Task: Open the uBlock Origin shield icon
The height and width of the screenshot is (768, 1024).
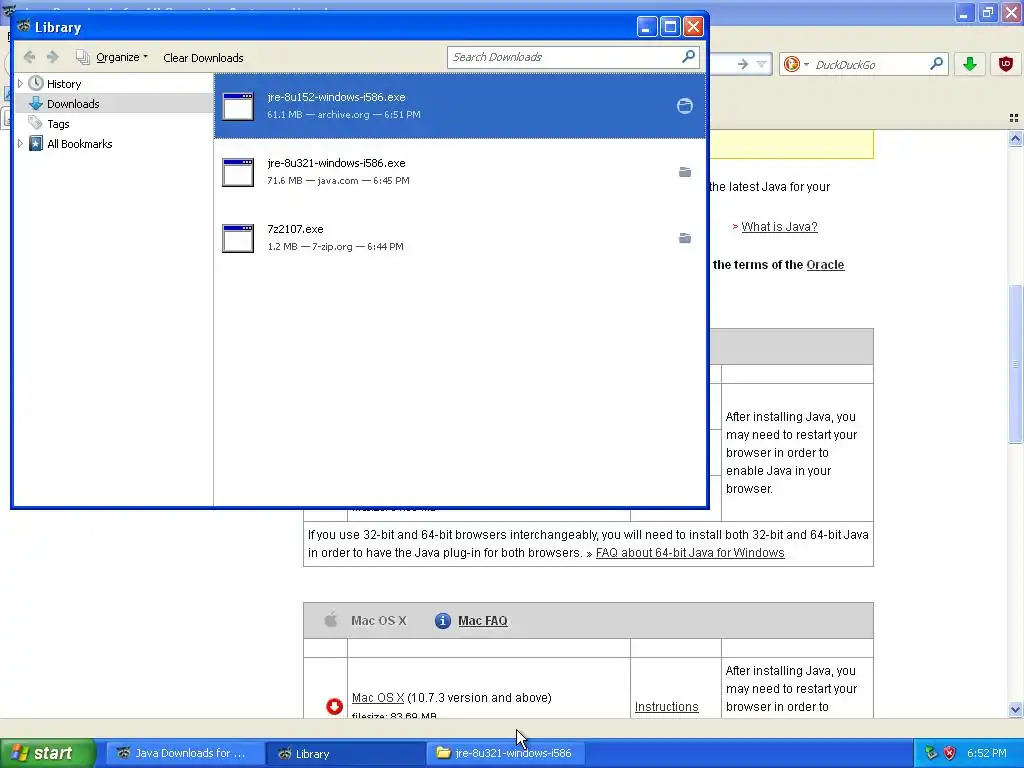Action: [x=1006, y=64]
